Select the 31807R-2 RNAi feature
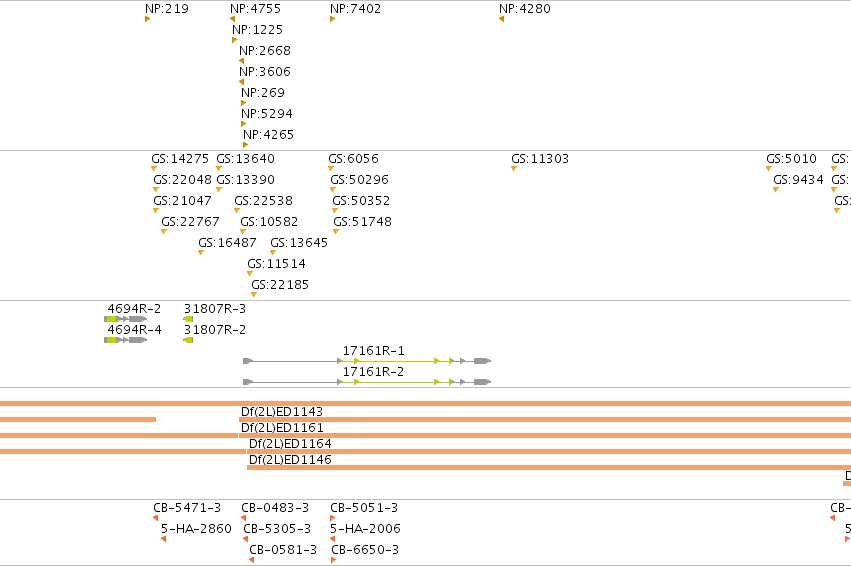The height and width of the screenshot is (566, 851). 188,340
